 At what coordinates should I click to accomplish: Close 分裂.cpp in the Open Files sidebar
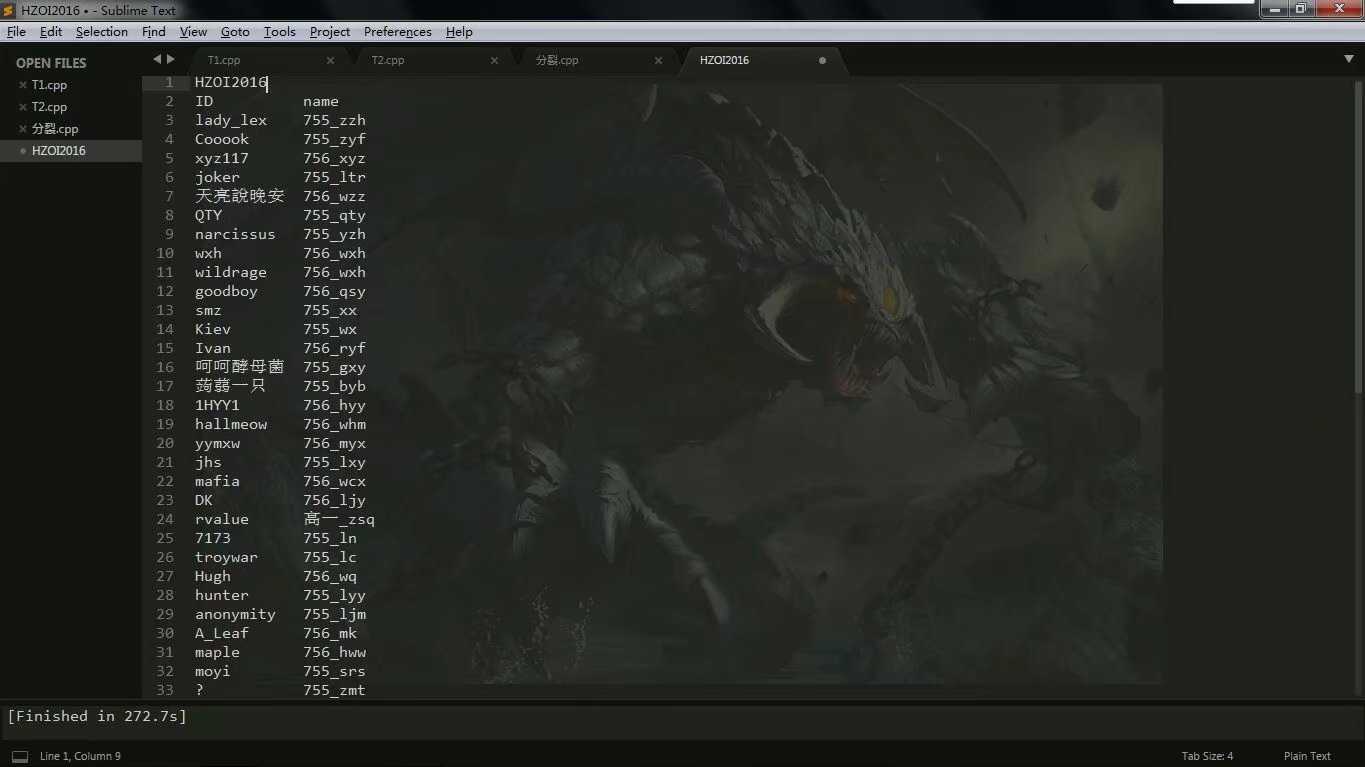pos(23,129)
